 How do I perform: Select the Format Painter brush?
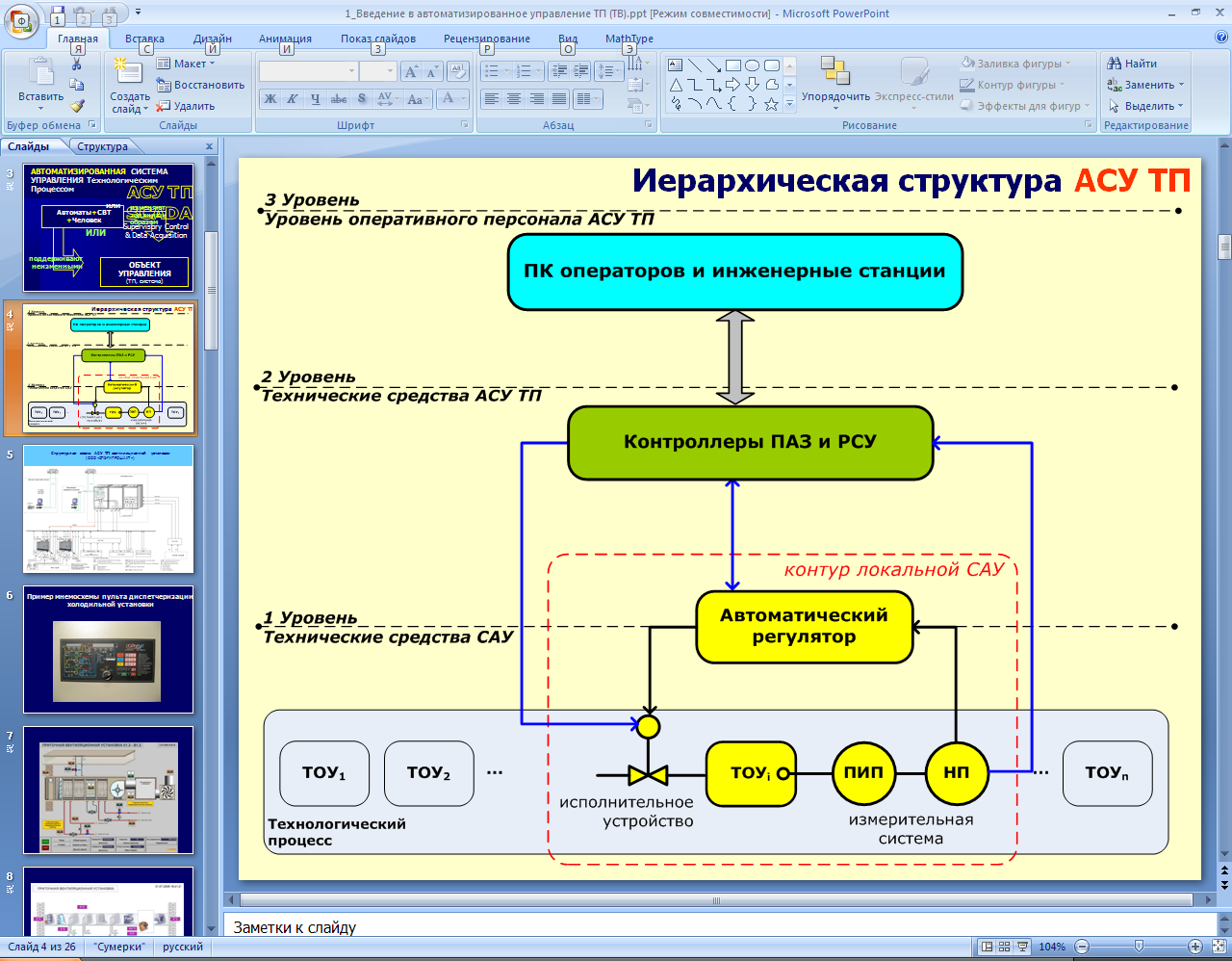(77, 106)
